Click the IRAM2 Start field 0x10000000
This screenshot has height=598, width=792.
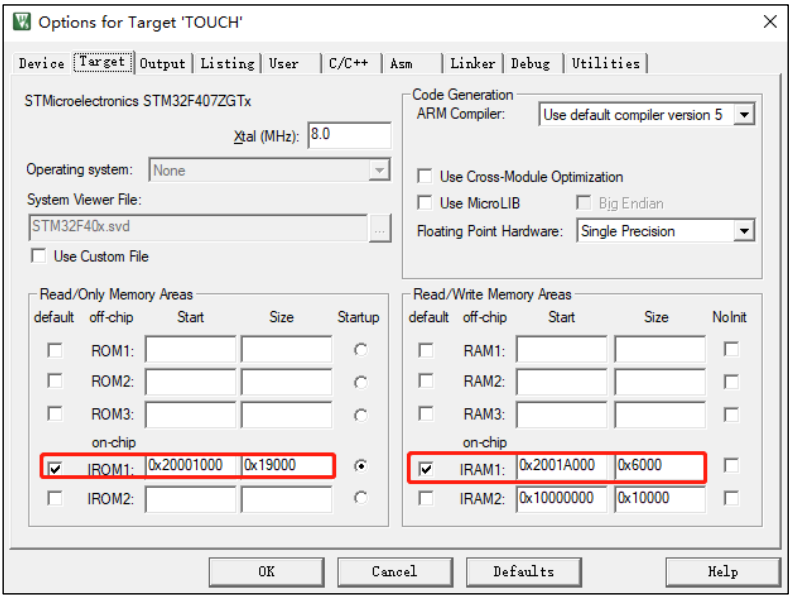[x=562, y=499]
